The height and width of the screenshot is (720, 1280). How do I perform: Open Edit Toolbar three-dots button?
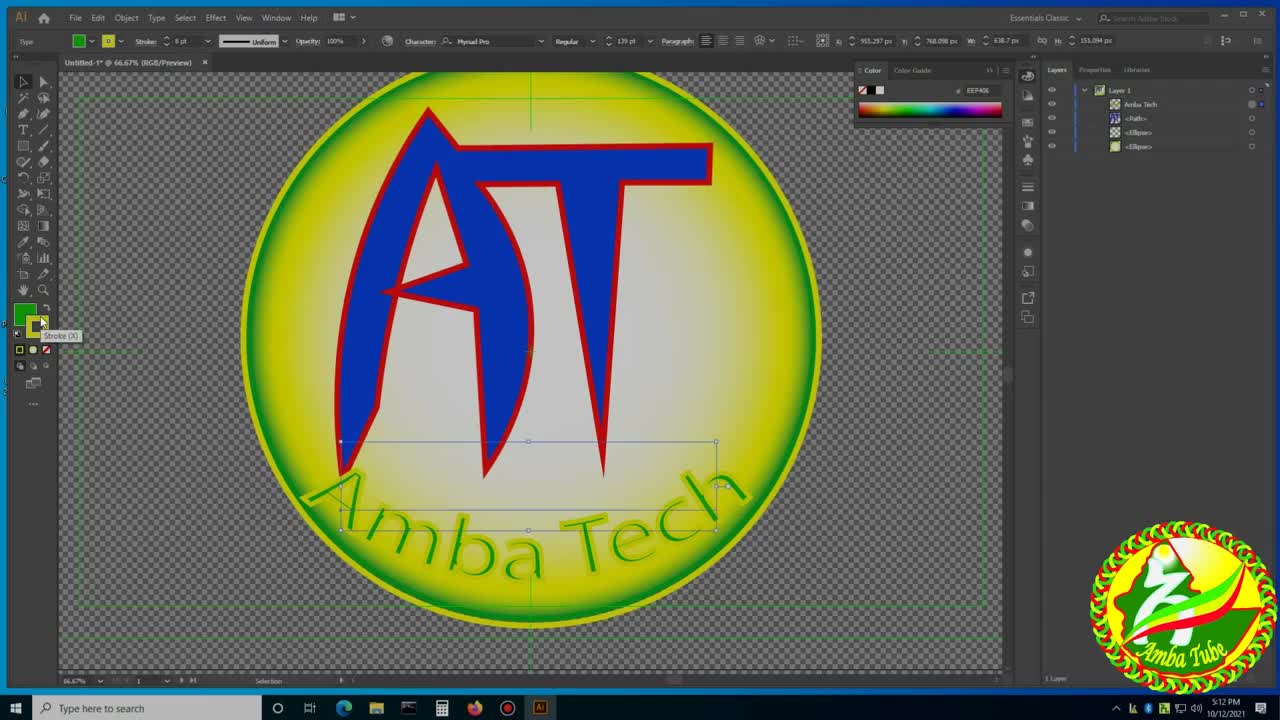click(x=33, y=404)
